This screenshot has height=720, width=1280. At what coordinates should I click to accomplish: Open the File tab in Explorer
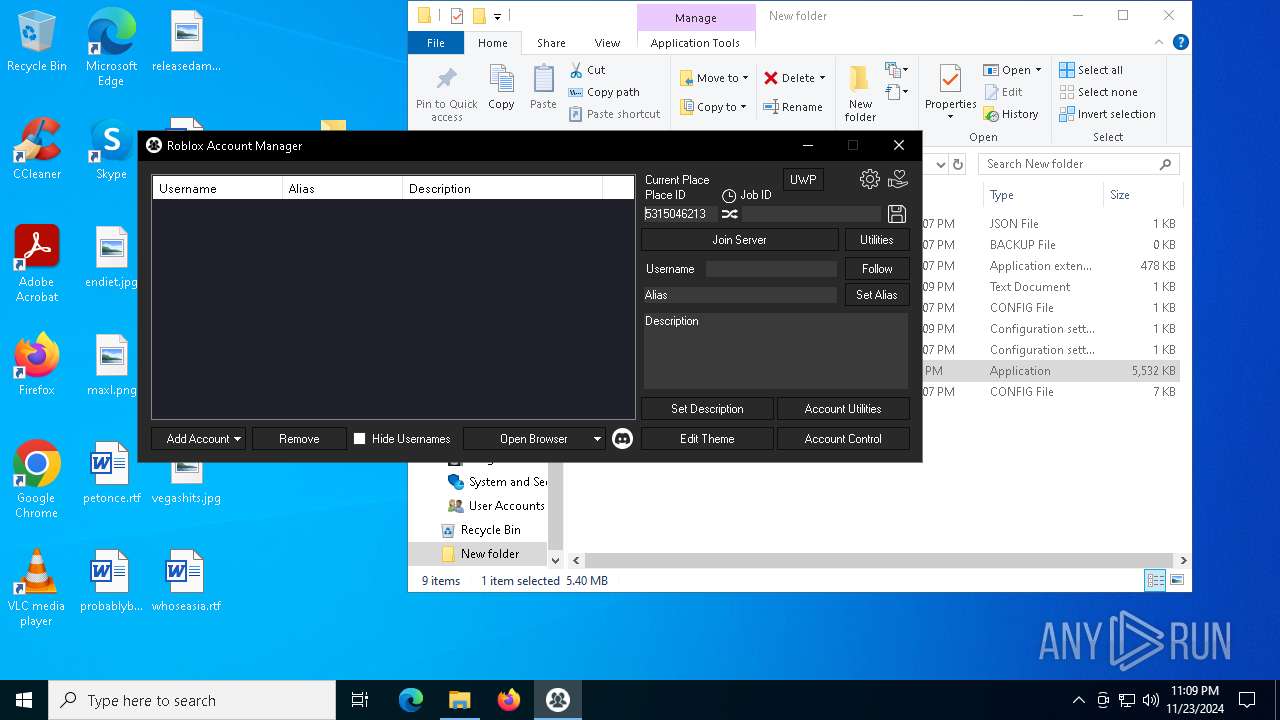point(436,43)
